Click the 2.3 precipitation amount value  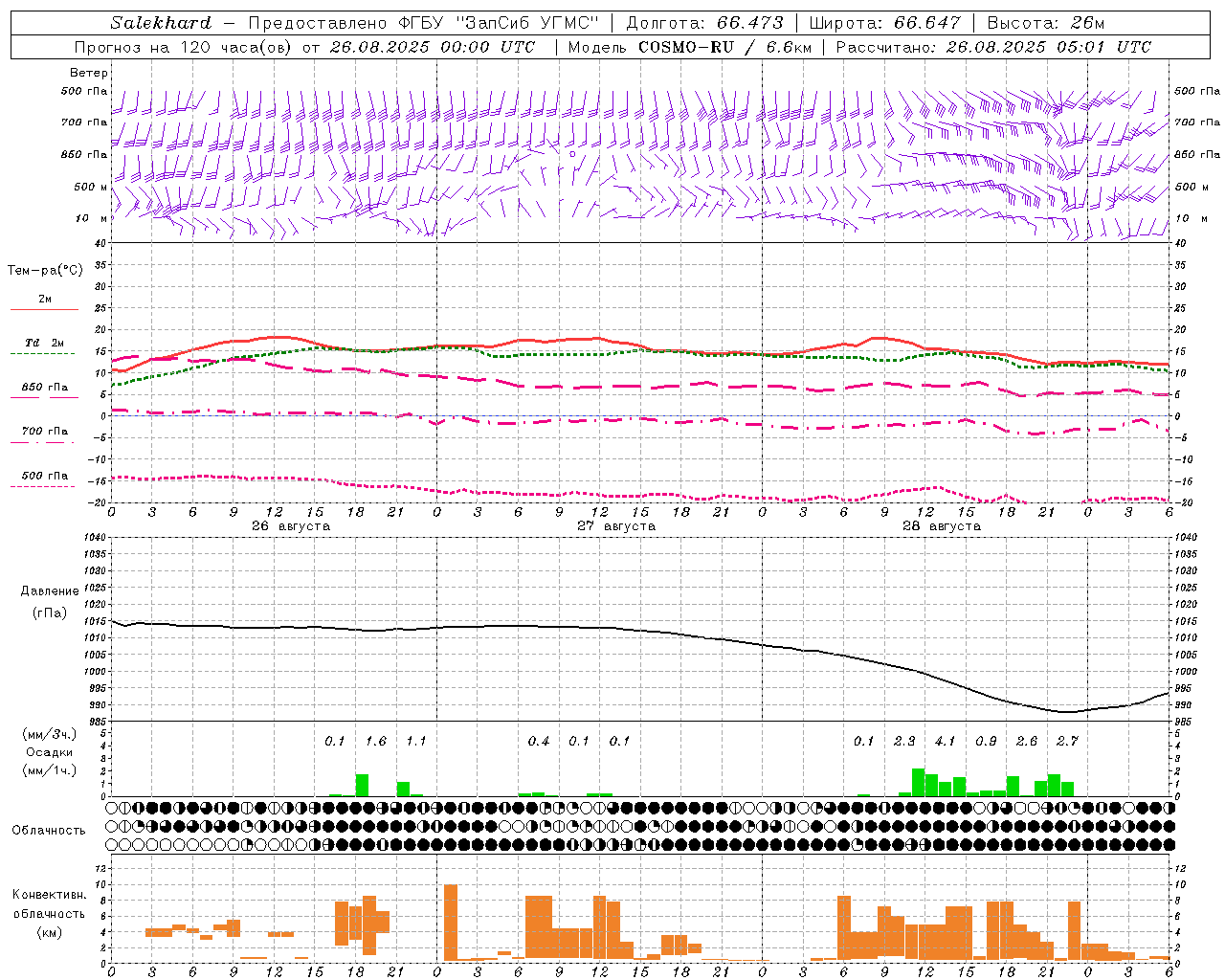pyautogui.click(x=904, y=742)
